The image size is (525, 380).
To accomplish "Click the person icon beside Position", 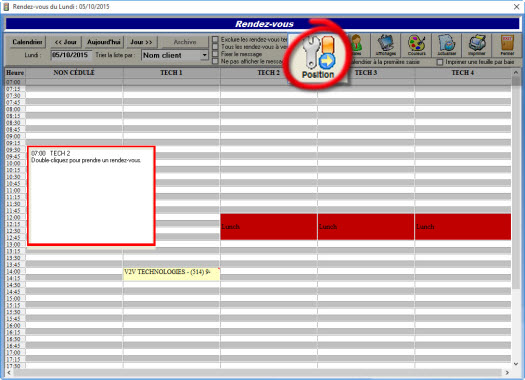I will pyautogui.click(x=357, y=45).
